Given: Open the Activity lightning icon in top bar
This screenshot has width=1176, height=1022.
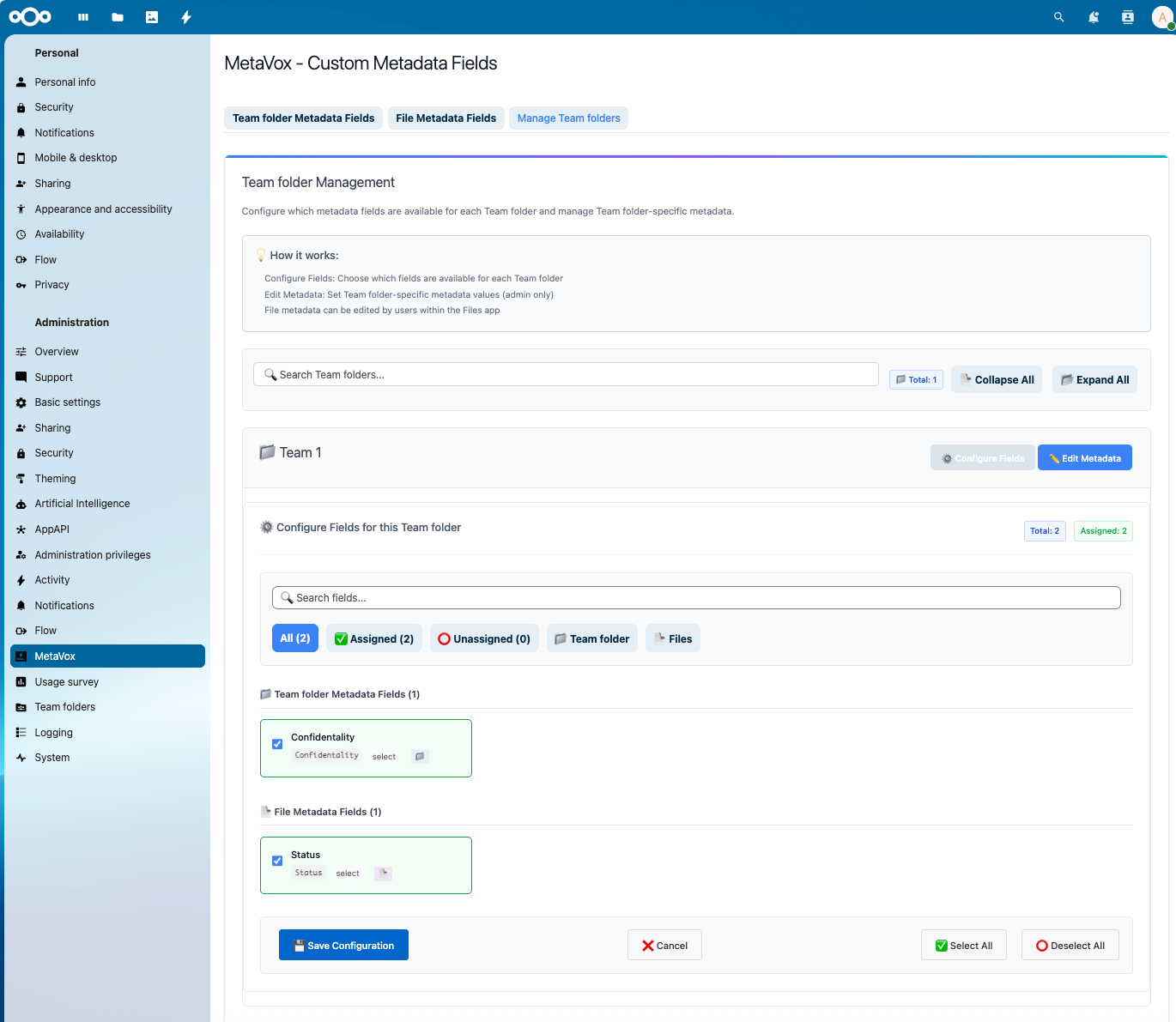Looking at the screenshot, I should 186,17.
